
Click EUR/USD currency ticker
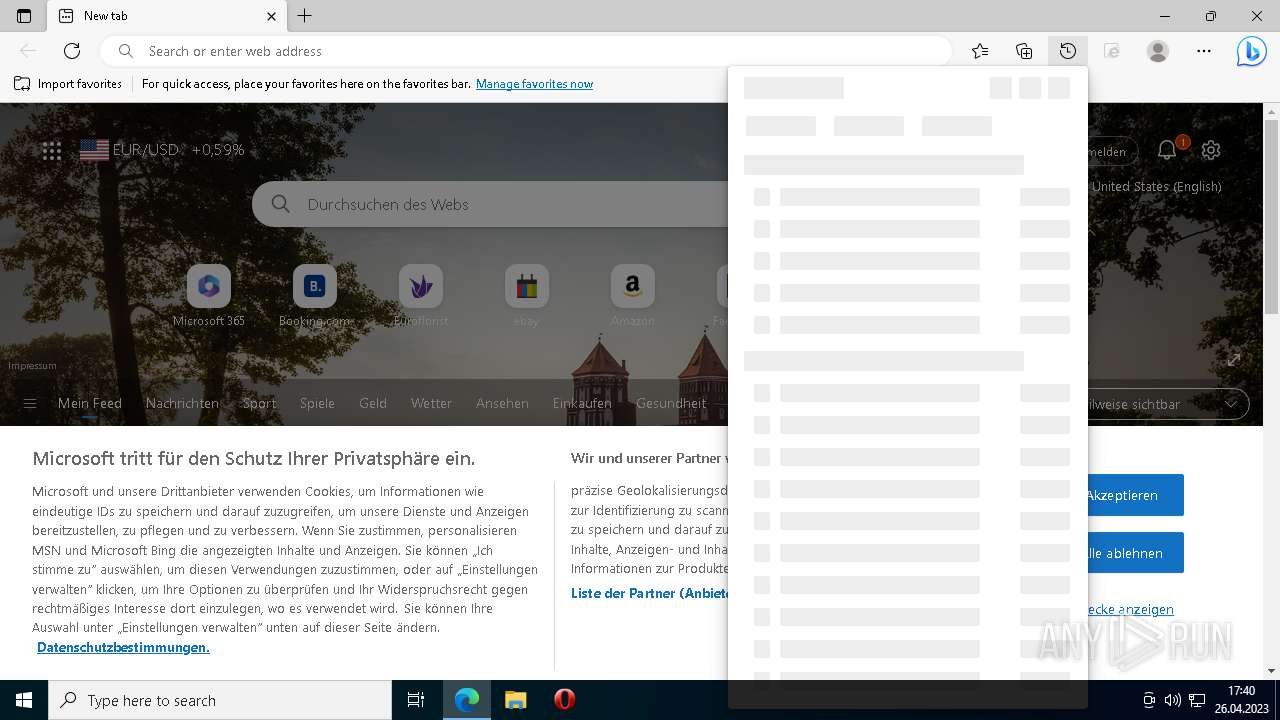click(x=162, y=150)
